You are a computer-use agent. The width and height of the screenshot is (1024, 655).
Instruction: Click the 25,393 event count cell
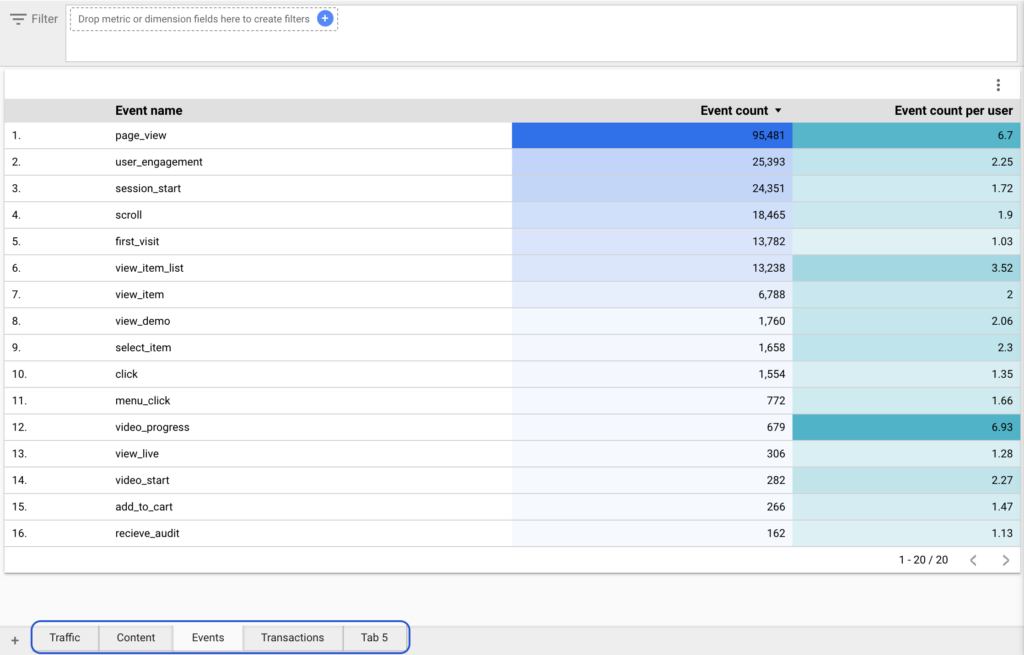tap(652, 162)
